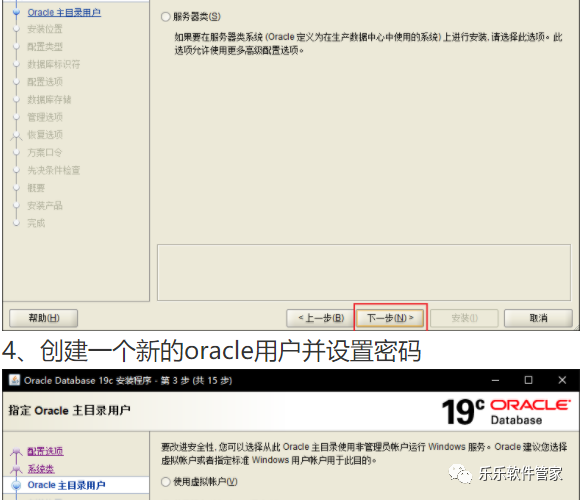Click the 安装产品 step in sidebar
Image resolution: width=581 pixels, height=500 pixels.
pos(45,205)
